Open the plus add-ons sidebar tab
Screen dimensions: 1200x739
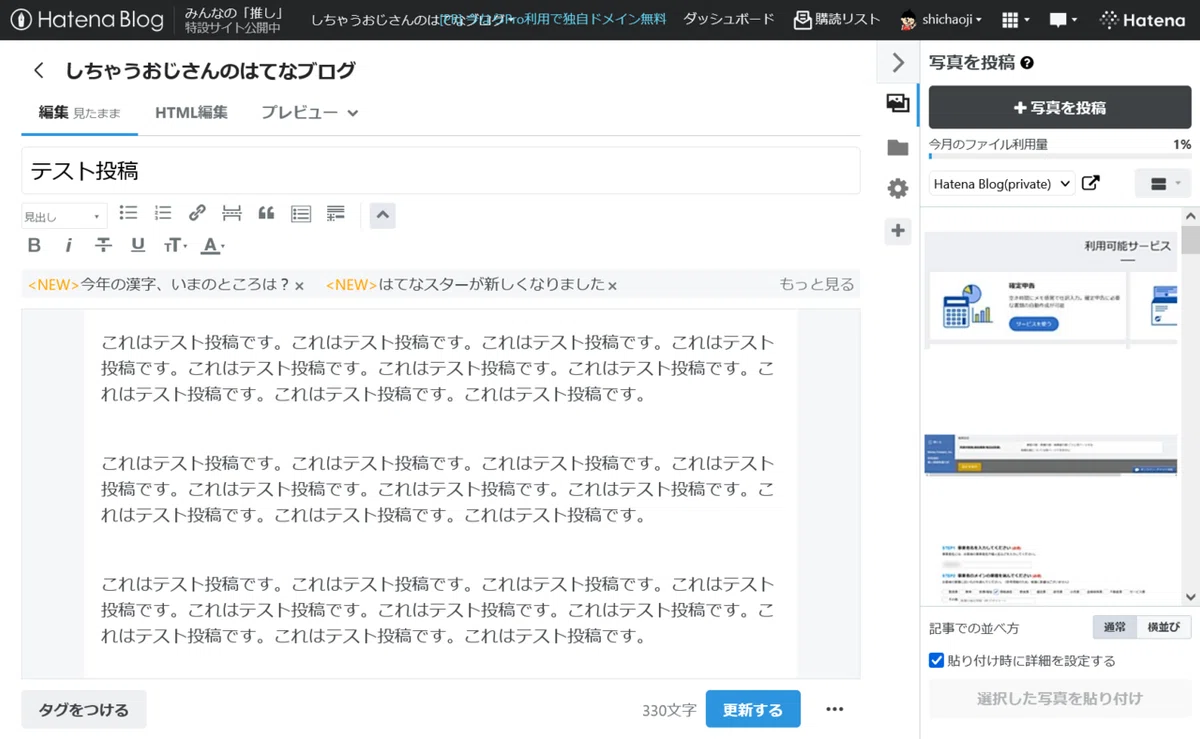[898, 231]
